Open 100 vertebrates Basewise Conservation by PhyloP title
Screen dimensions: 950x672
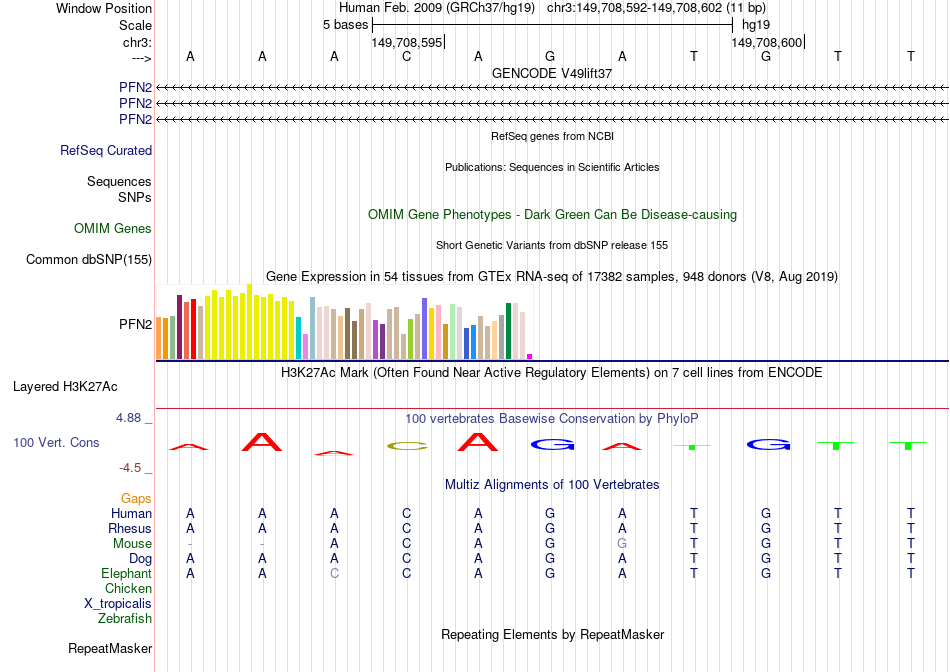(552, 419)
